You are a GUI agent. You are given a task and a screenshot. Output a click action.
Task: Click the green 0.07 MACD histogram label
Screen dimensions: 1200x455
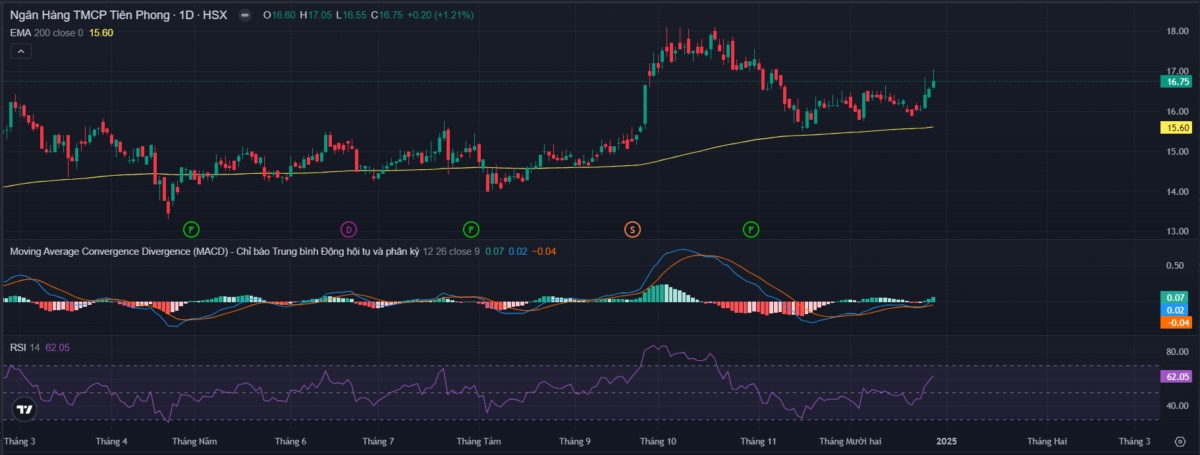tap(1174, 298)
